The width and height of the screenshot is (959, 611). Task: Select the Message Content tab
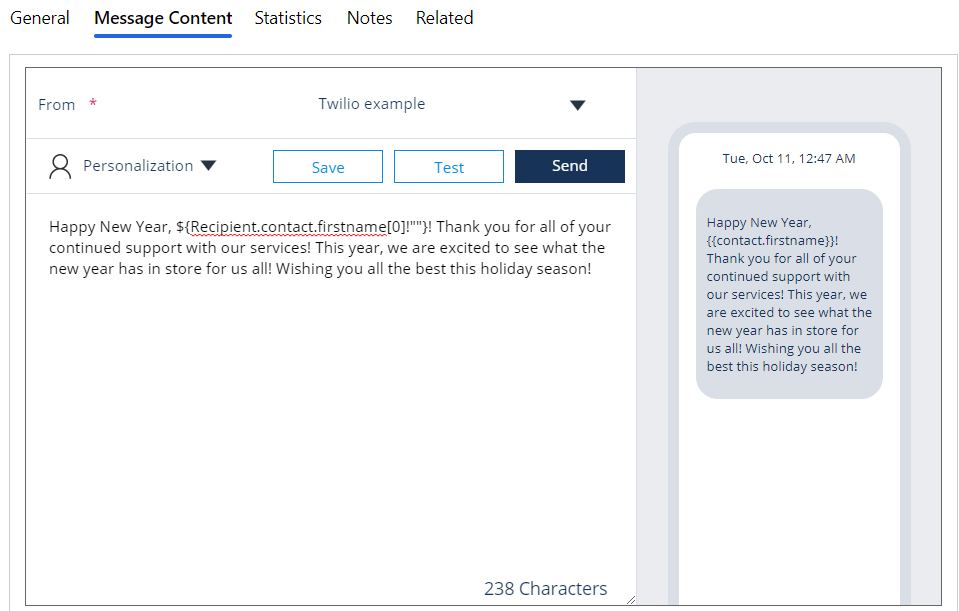click(x=163, y=18)
